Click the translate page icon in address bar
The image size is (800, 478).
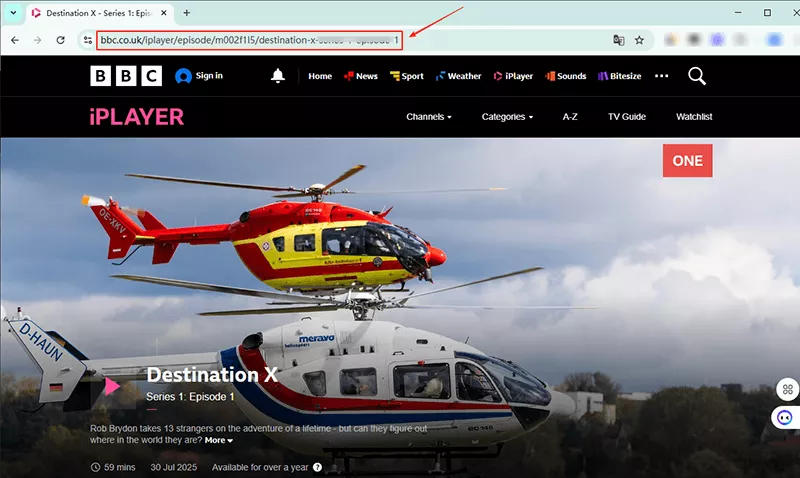(618, 40)
